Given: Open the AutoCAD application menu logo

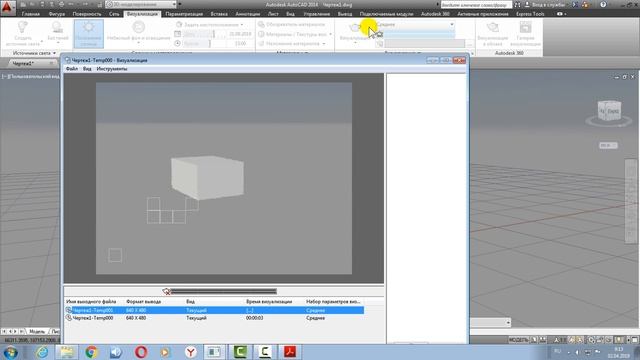Looking at the screenshot, I should [x=7, y=7].
